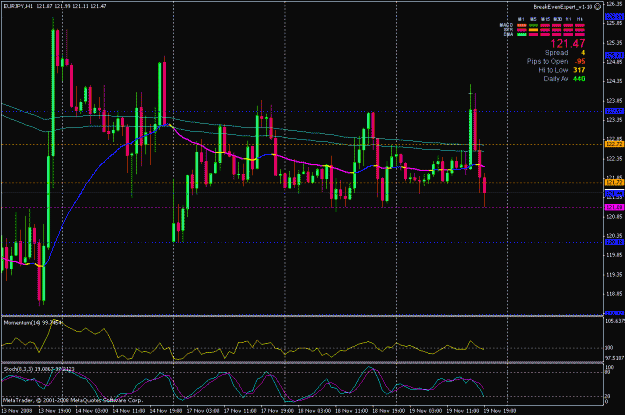Screen dimensions: 625x415
Task: Click the 80 level on Stochastic scale
Action: 608,372
